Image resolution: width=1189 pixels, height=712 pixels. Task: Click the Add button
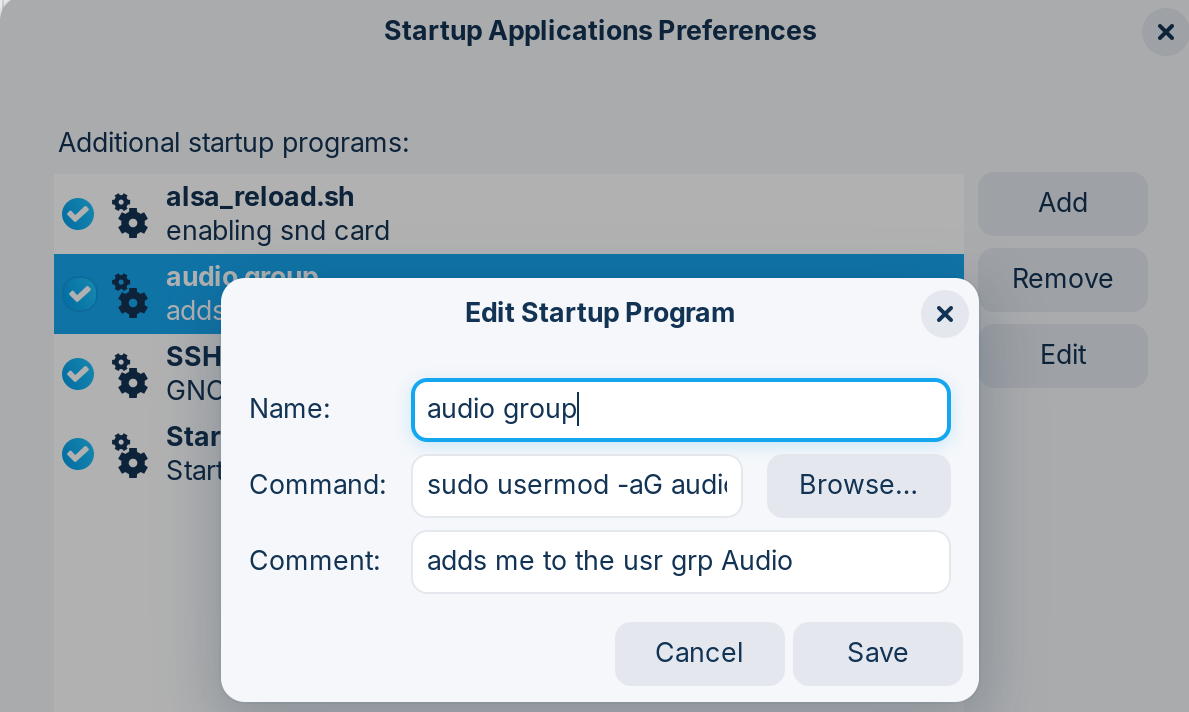pos(1062,203)
